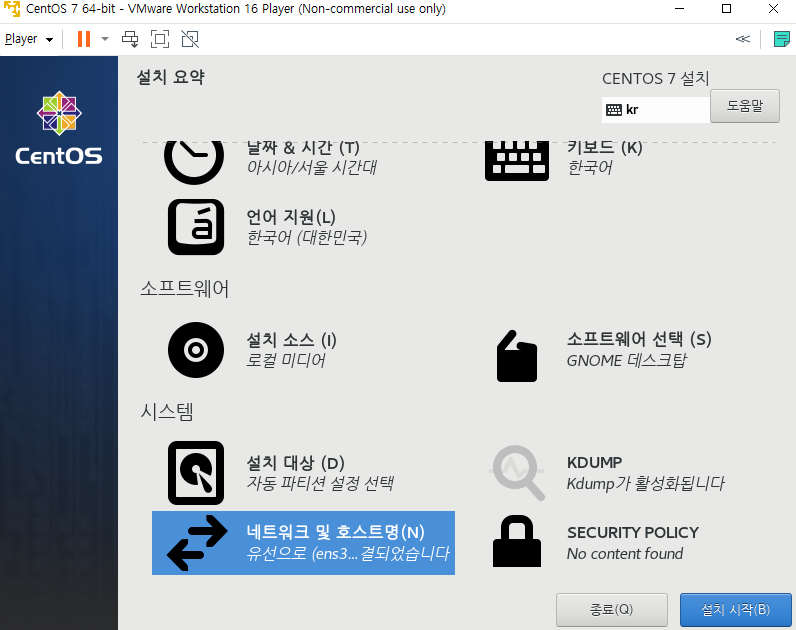This screenshot has height=630, width=796.
Task: Click the SECURITY POLICY label
Action: [633, 533]
